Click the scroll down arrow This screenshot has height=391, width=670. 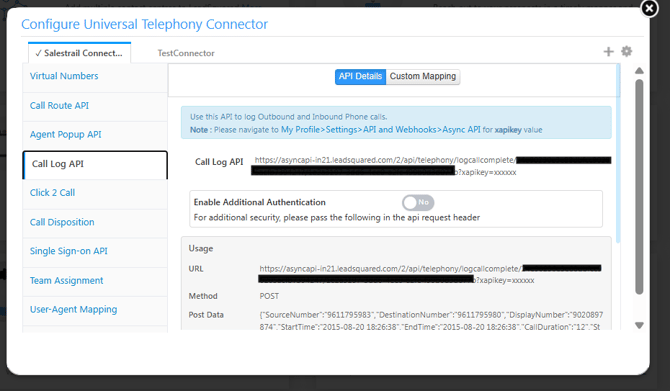[x=639, y=326]
